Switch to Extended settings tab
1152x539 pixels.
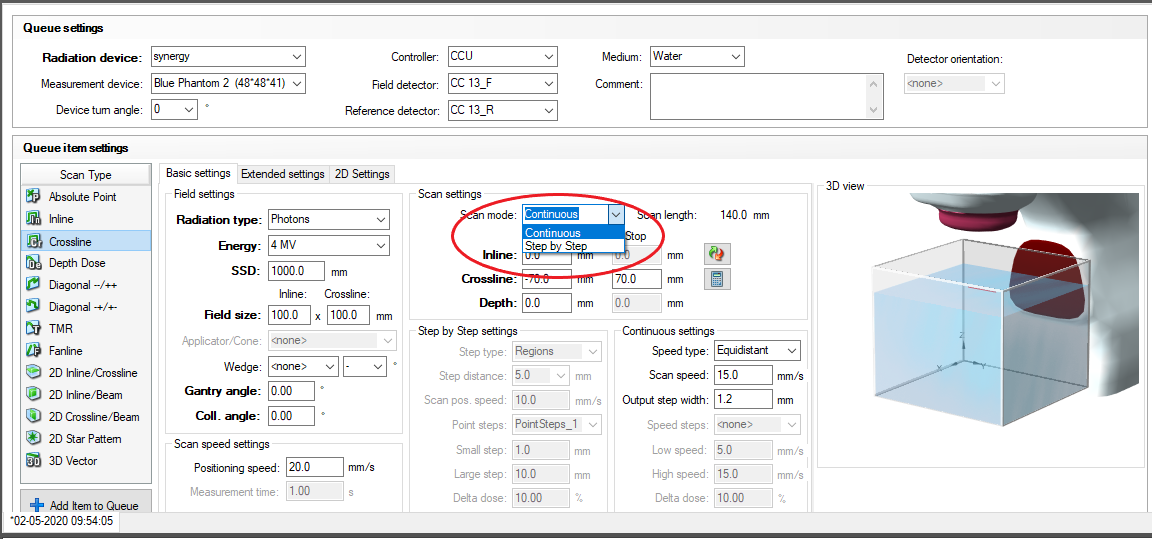pos(283,174)
